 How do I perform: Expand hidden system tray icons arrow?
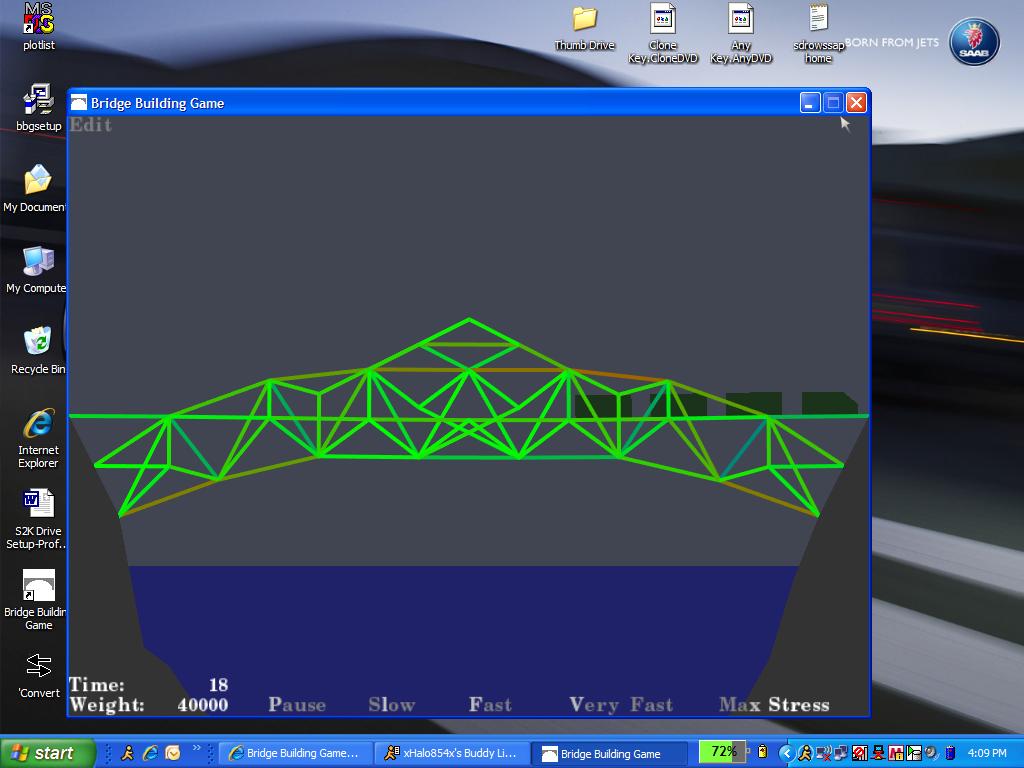(x=786, y=753)
